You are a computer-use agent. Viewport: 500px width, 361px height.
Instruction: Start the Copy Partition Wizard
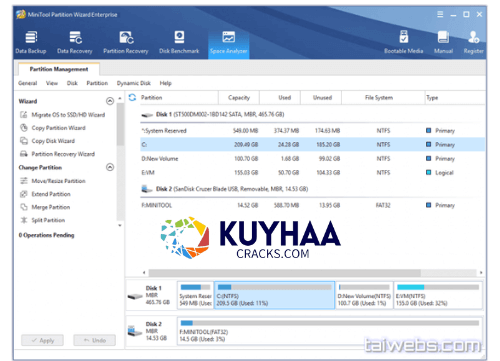pyautogui.click(x=53, y=128)
